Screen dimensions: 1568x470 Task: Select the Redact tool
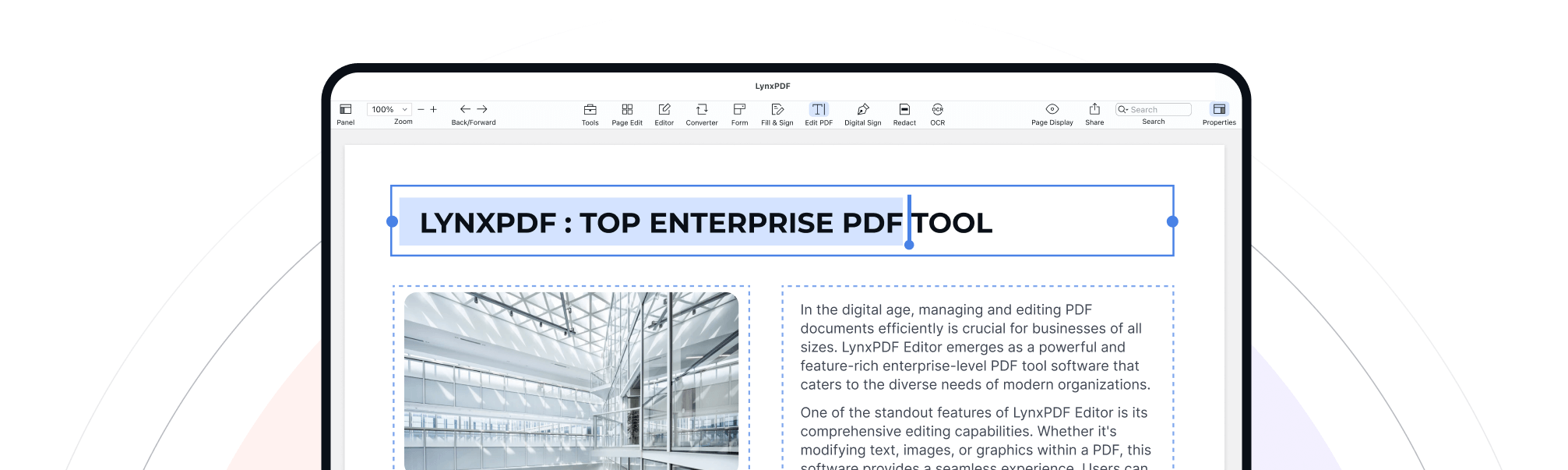904,110
